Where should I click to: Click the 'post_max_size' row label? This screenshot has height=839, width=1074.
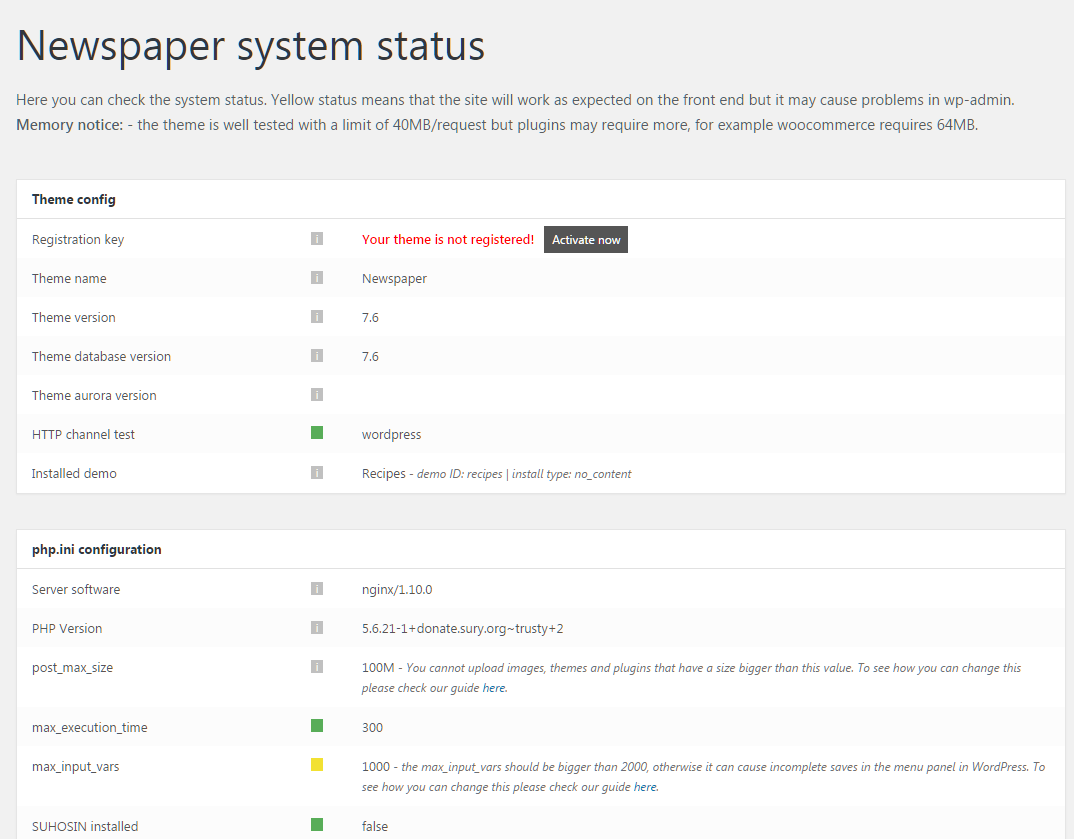click(x=72, y=668)
